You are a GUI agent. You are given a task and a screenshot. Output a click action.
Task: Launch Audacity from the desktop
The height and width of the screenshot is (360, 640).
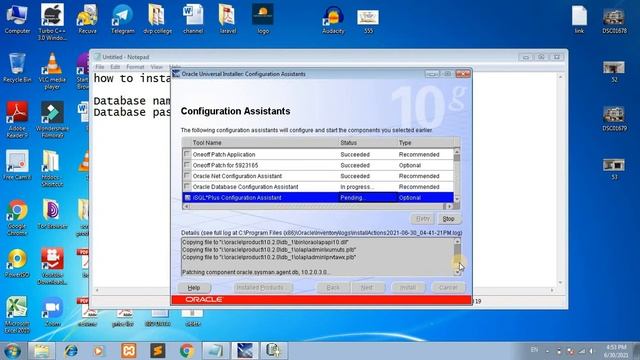pos(333,20)
